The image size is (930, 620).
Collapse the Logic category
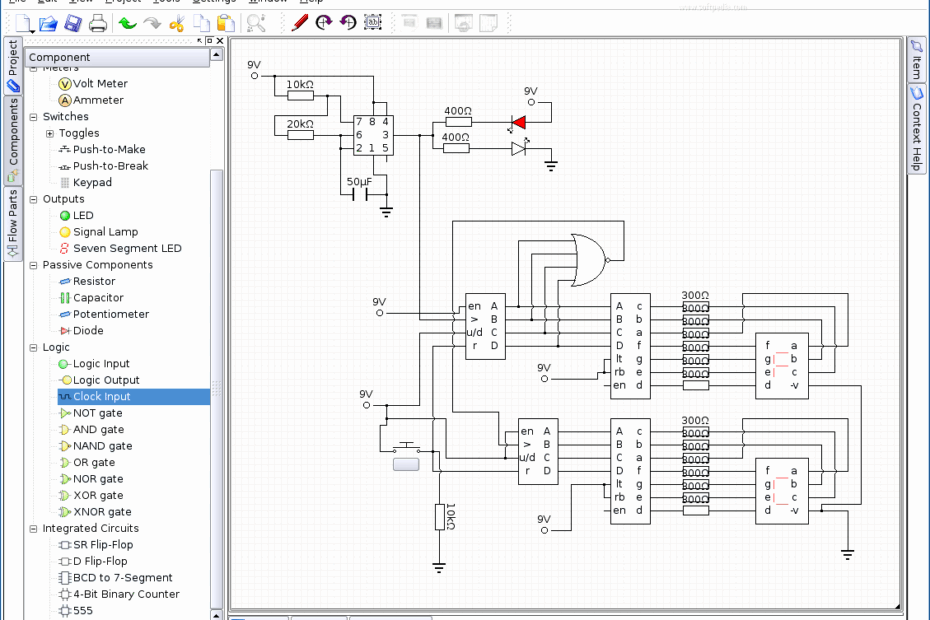click(x=31, y=347)
